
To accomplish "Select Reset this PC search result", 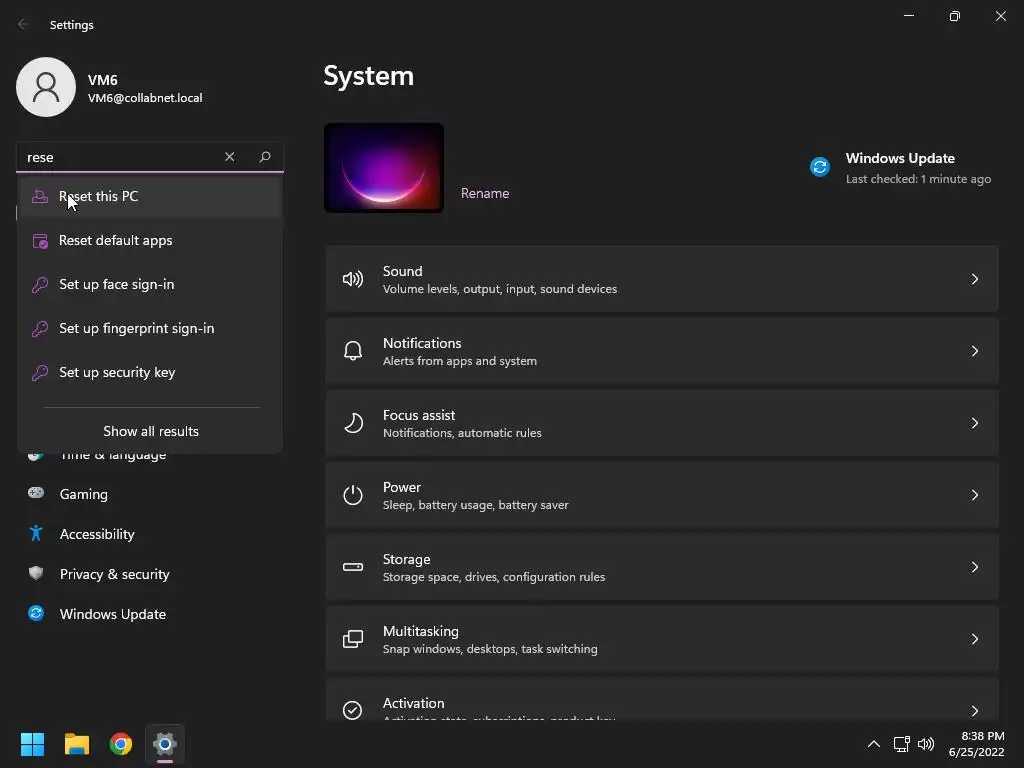I will (x=150, y=197).
